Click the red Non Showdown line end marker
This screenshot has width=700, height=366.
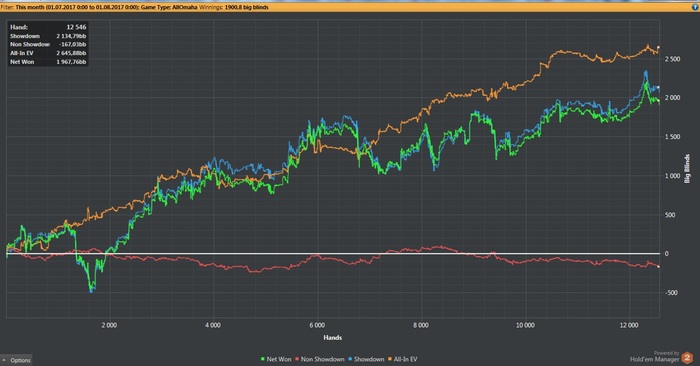(658, 266)
